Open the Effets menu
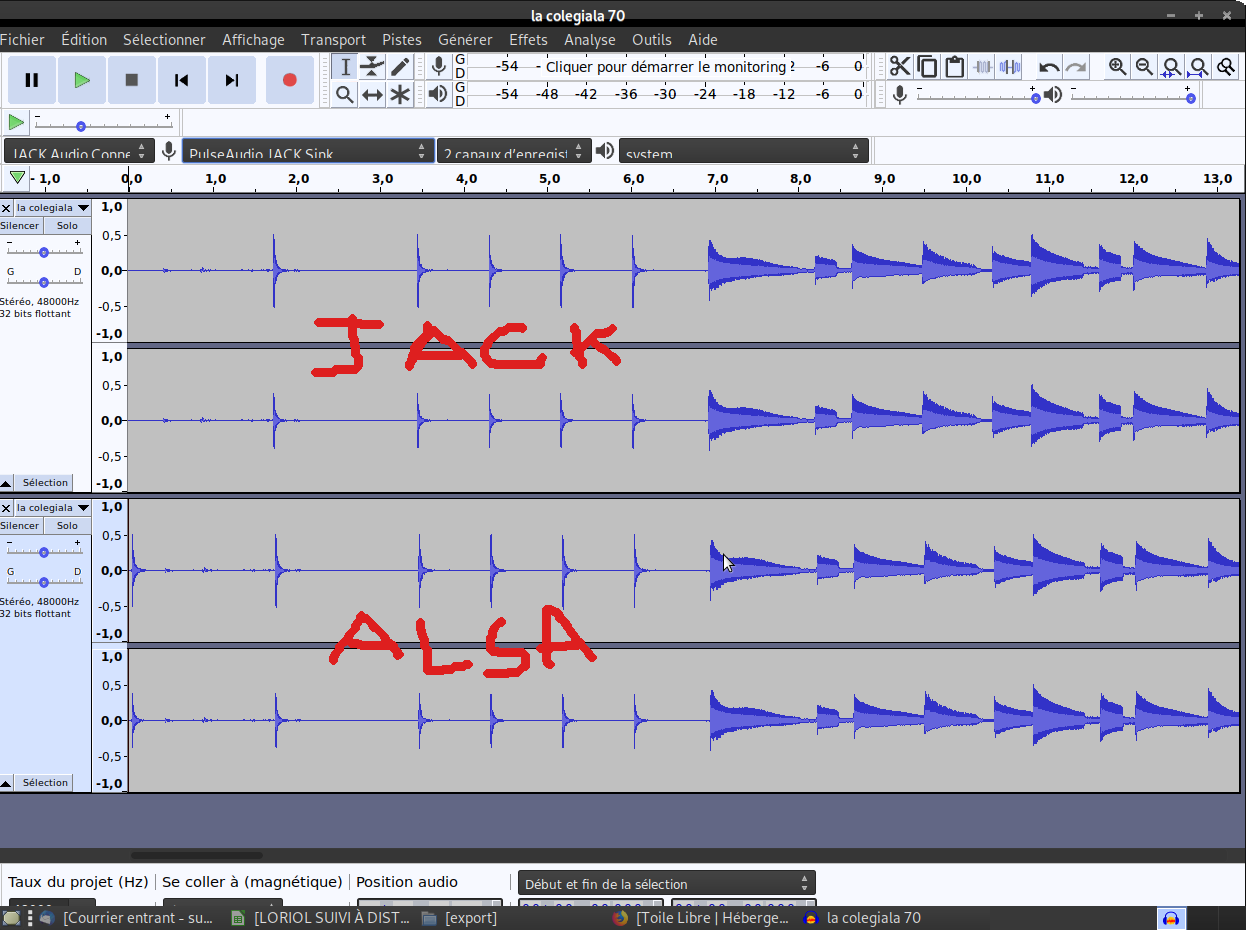This screenshot has height=930, width=1246. (528, 40)
